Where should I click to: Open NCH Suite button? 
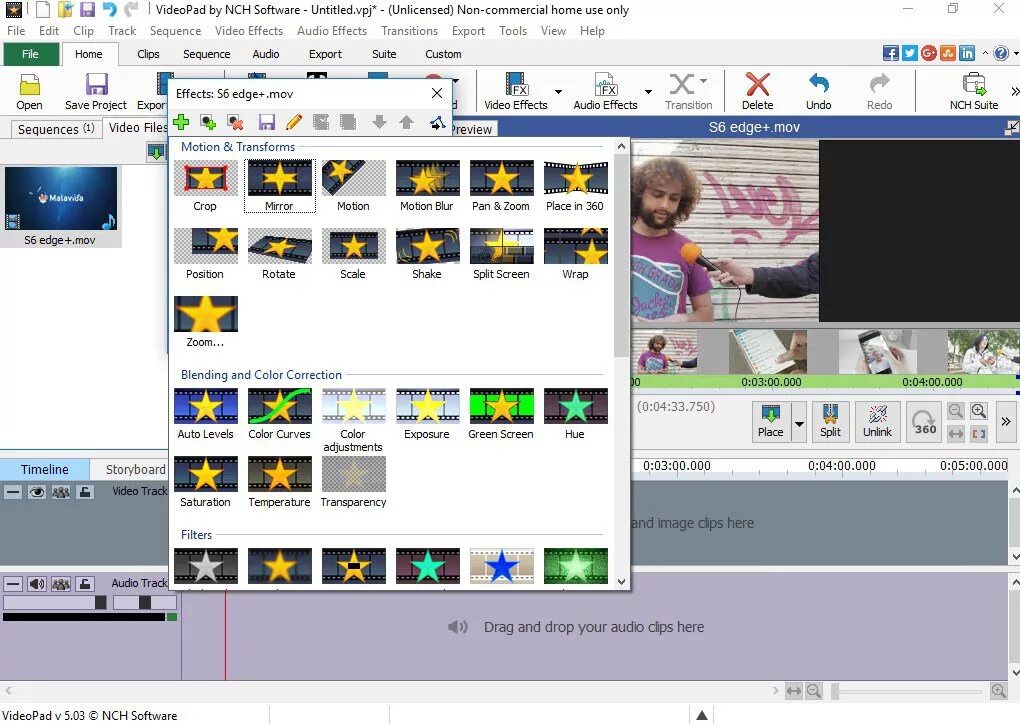[x=973, y=91]
